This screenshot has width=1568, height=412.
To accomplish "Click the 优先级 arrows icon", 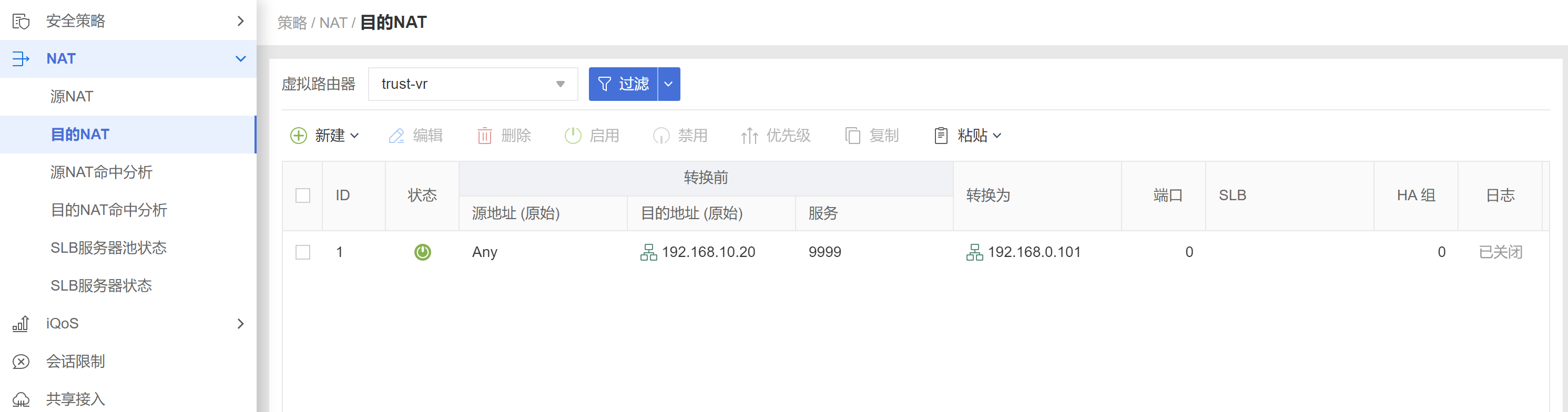I will (749, 136).
